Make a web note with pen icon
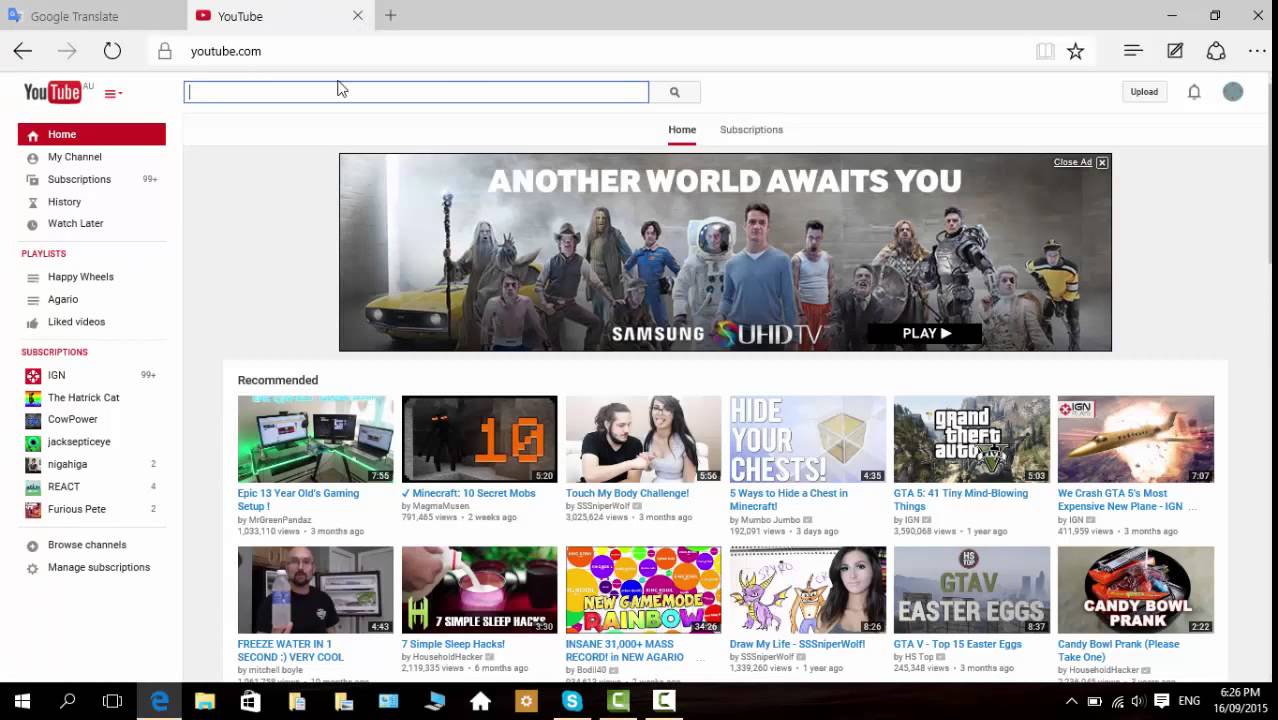The width and height of the screenshot is (1278, 720). point(1175,51)
